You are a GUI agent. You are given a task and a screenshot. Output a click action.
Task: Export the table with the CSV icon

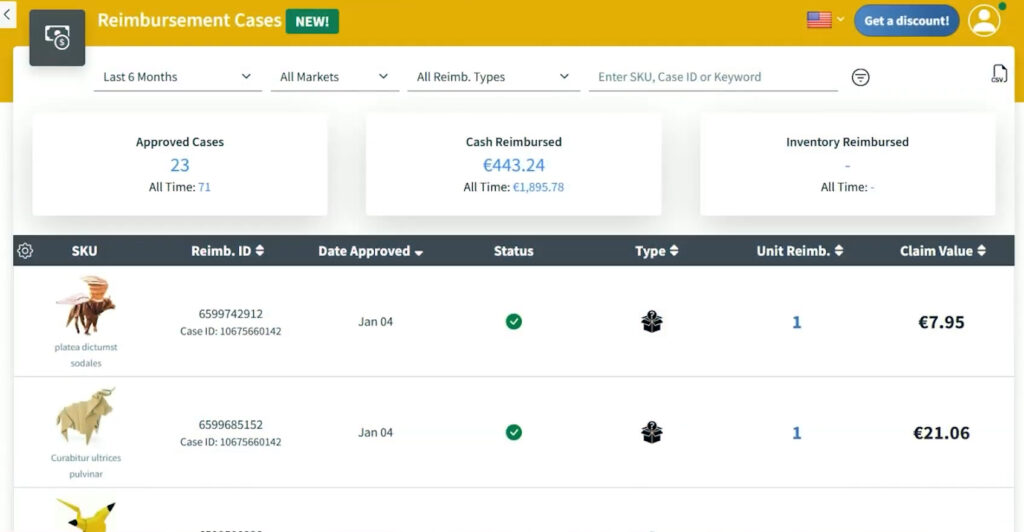point(999,74)
